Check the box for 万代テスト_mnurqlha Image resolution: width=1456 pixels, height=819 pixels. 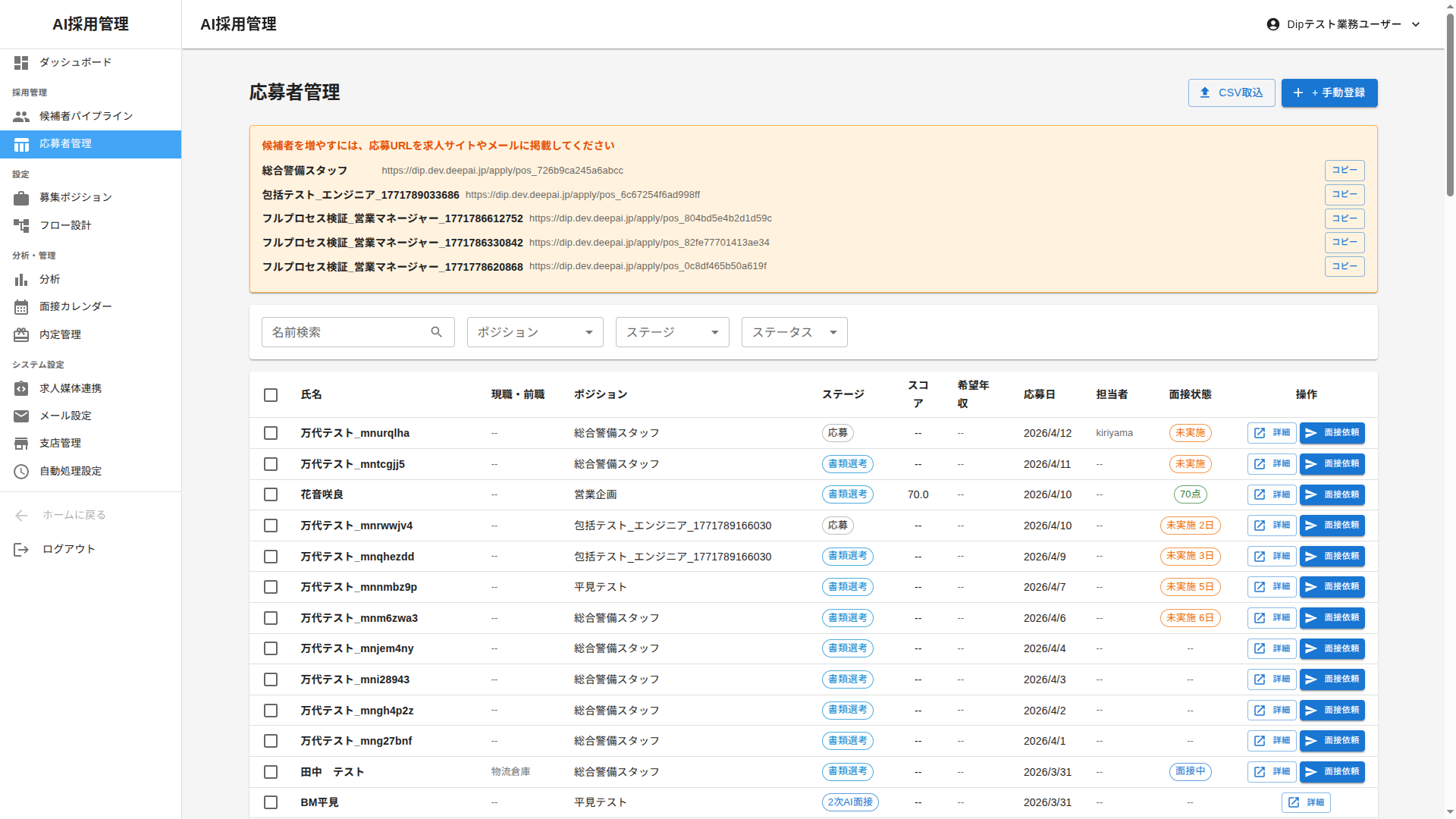coord(271,433)
